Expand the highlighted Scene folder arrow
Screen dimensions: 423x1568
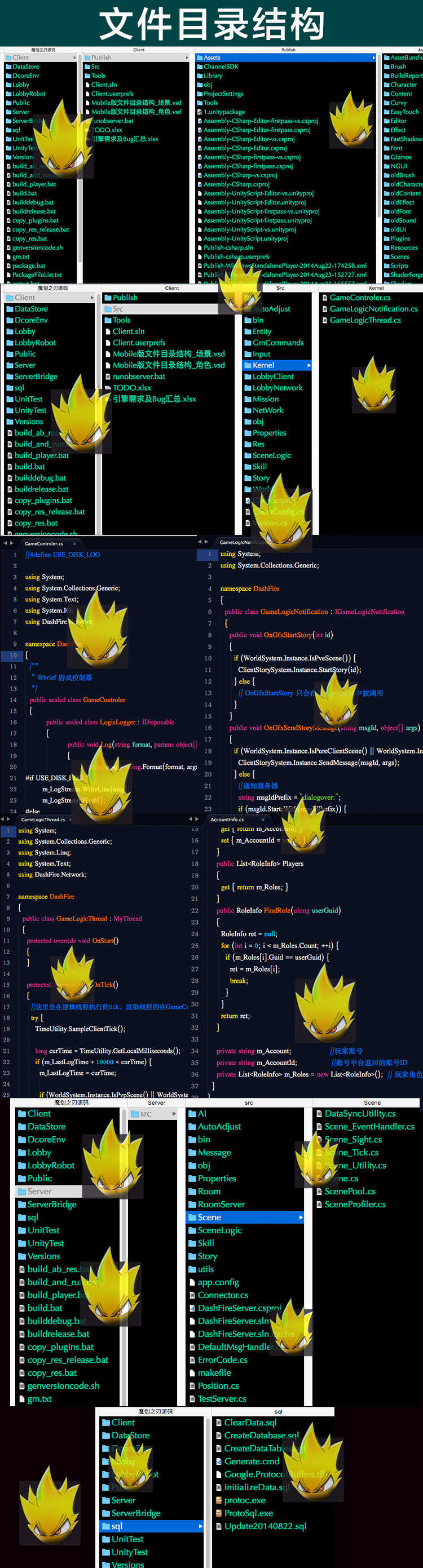(x=301, y=1217)
